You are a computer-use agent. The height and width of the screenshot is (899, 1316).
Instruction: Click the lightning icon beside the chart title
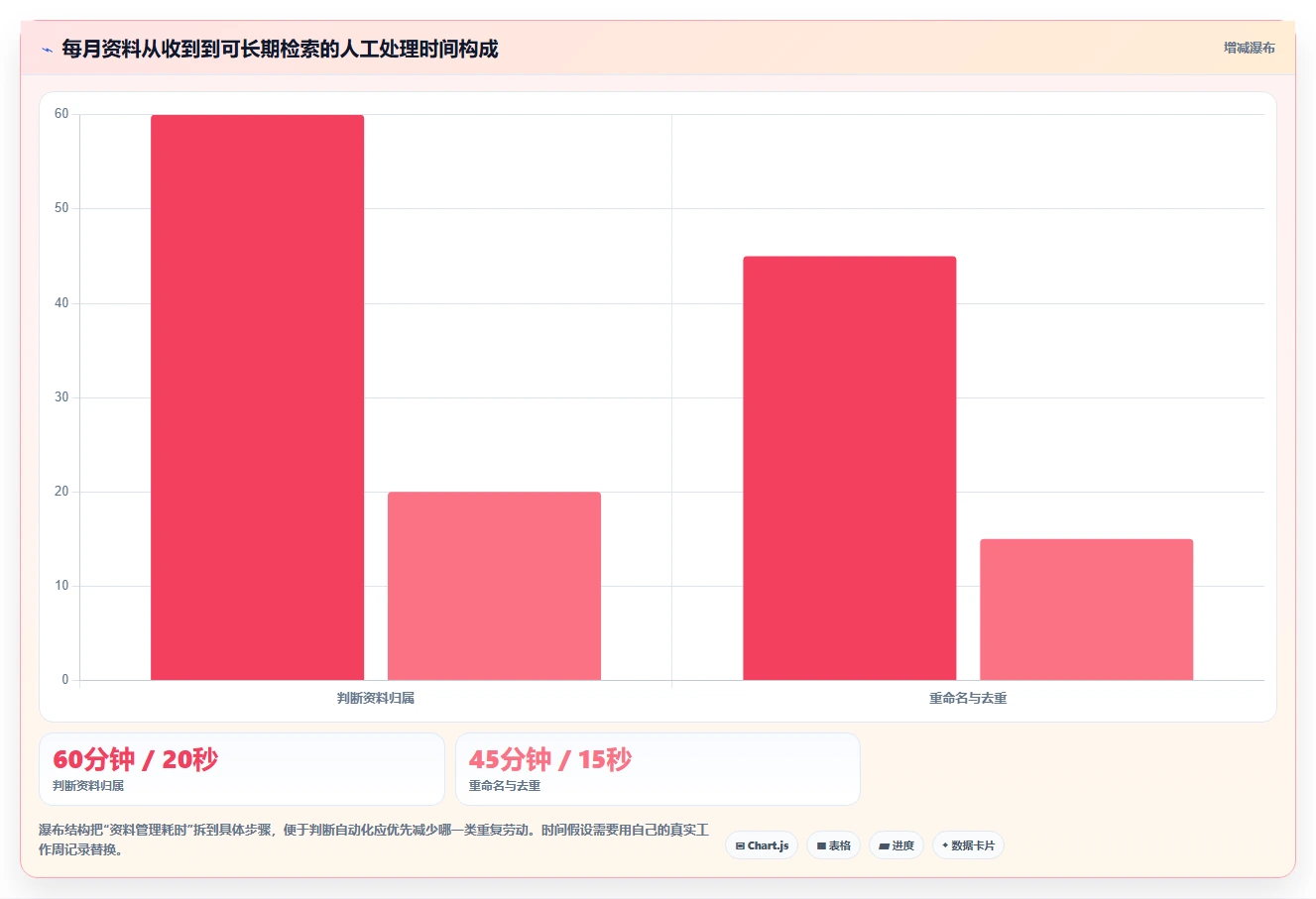(x=47, y=50)
